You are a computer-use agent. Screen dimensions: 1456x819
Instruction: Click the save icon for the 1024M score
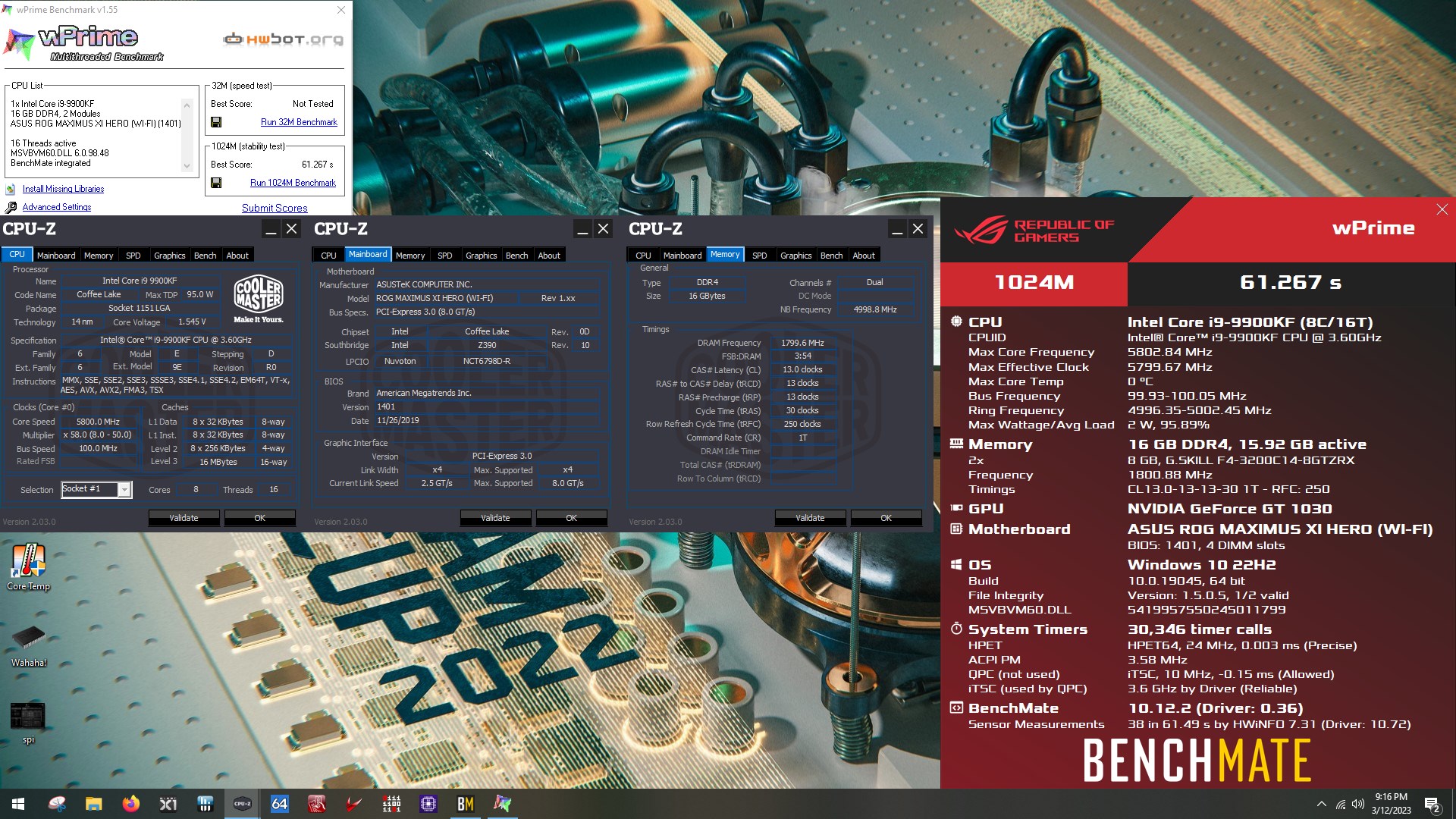tap(216, 183)
